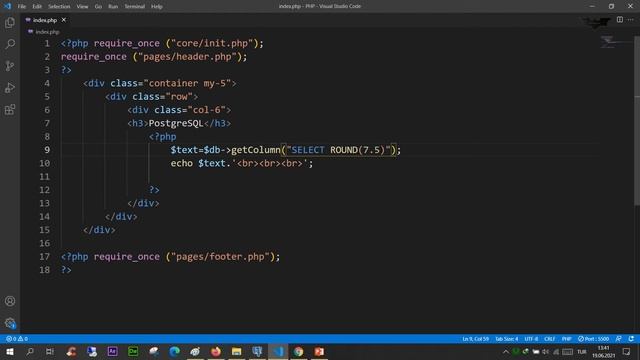This screenshot has width=640, height=360.
Task: Click the "core/init.php" string on line 1
Action: 215,43
